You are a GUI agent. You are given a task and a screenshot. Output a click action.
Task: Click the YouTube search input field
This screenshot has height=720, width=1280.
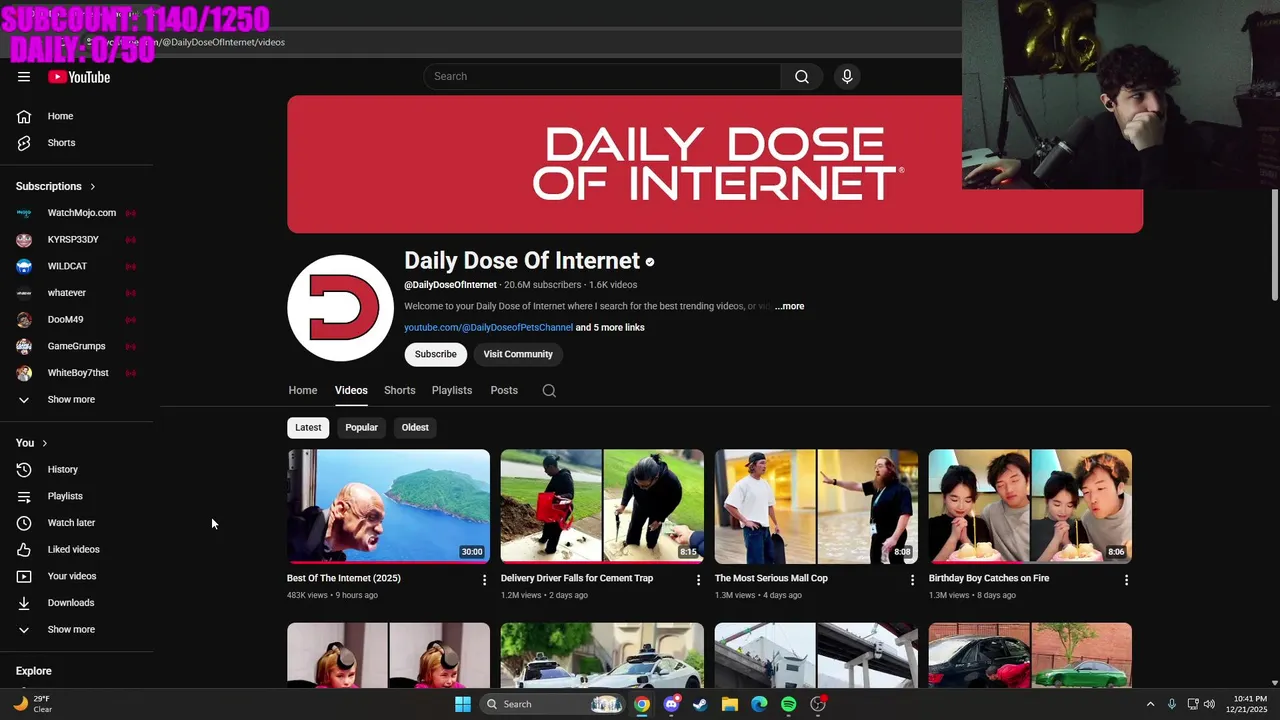tap(602, 77)
